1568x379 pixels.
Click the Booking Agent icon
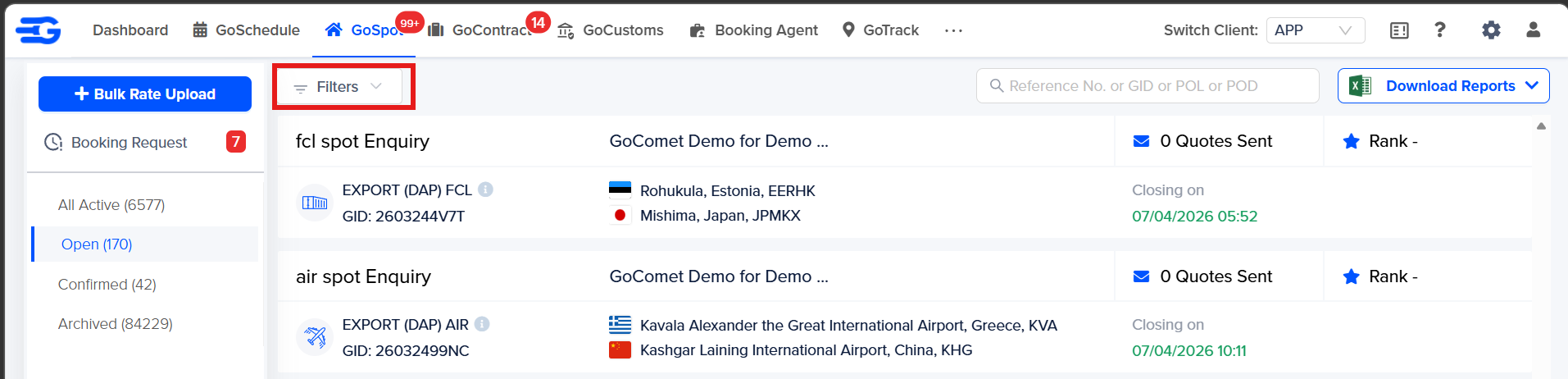[x=698, y=31]
